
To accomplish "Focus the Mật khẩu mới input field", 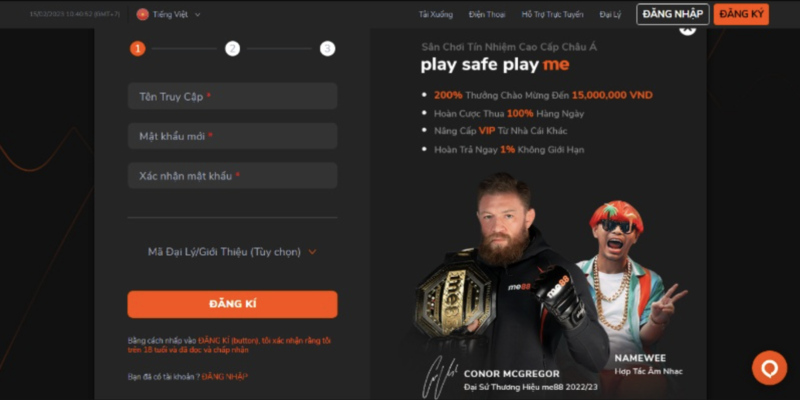I will (232, 136).
